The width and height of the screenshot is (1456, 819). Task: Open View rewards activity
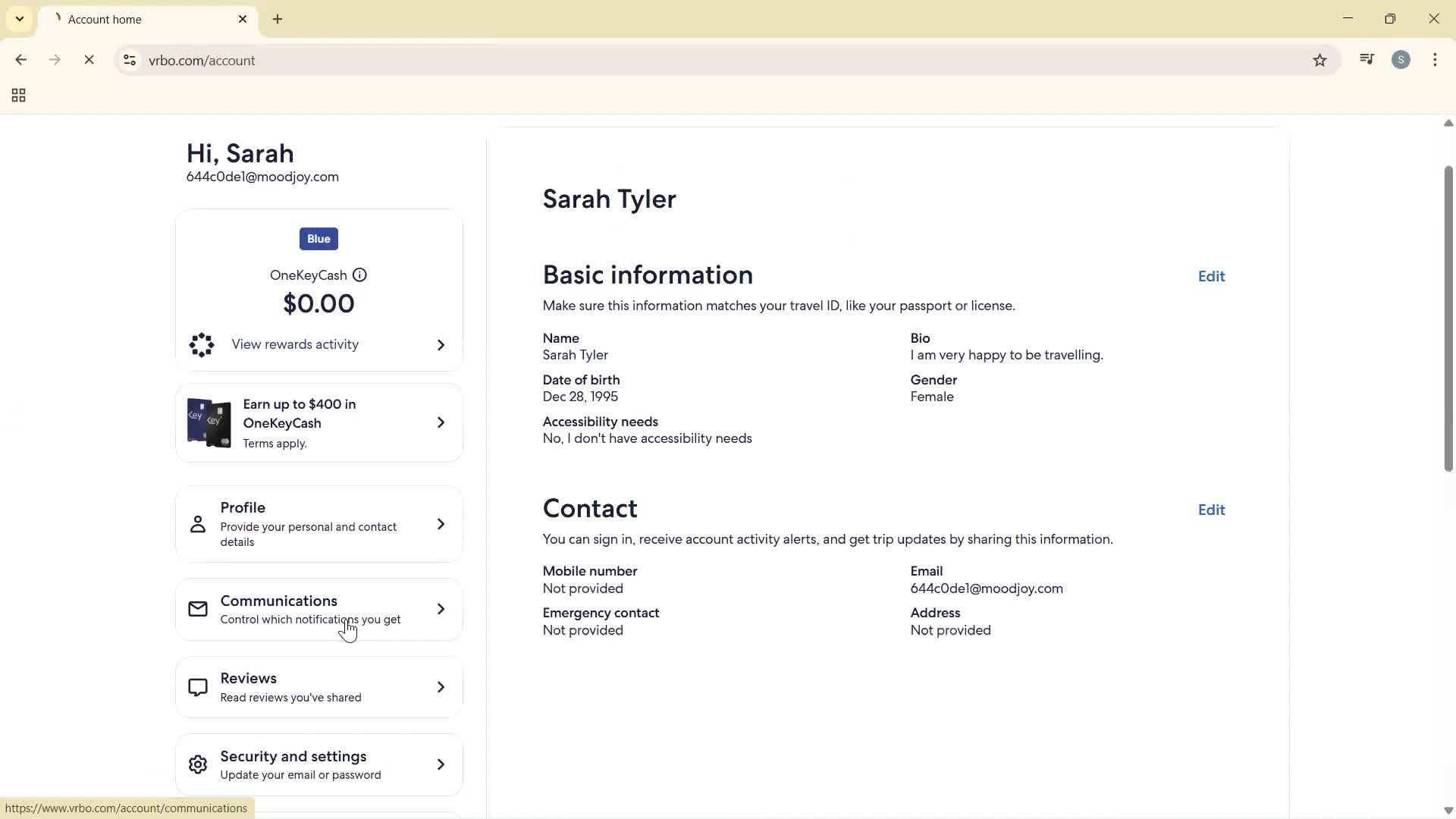pyautogui.click(x=295, y=344)
